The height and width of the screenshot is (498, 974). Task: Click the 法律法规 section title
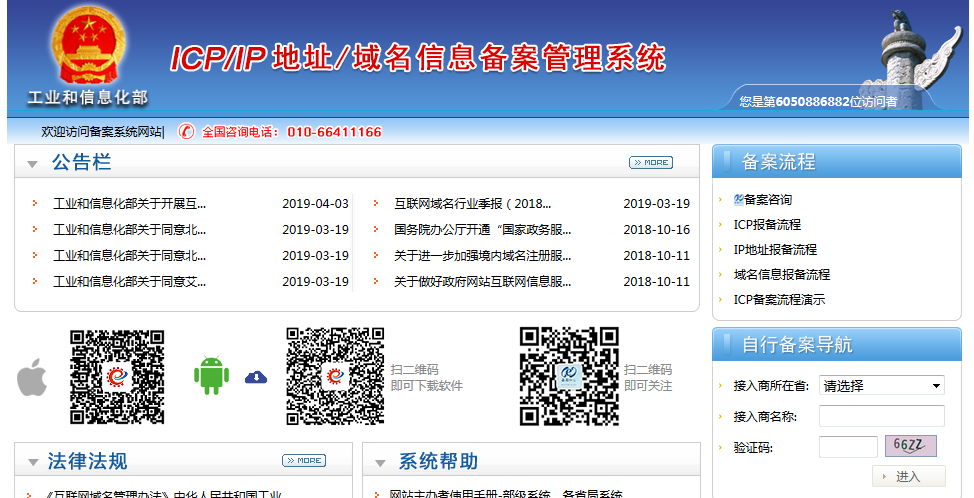pyautogui.click(x=88, y=461)
